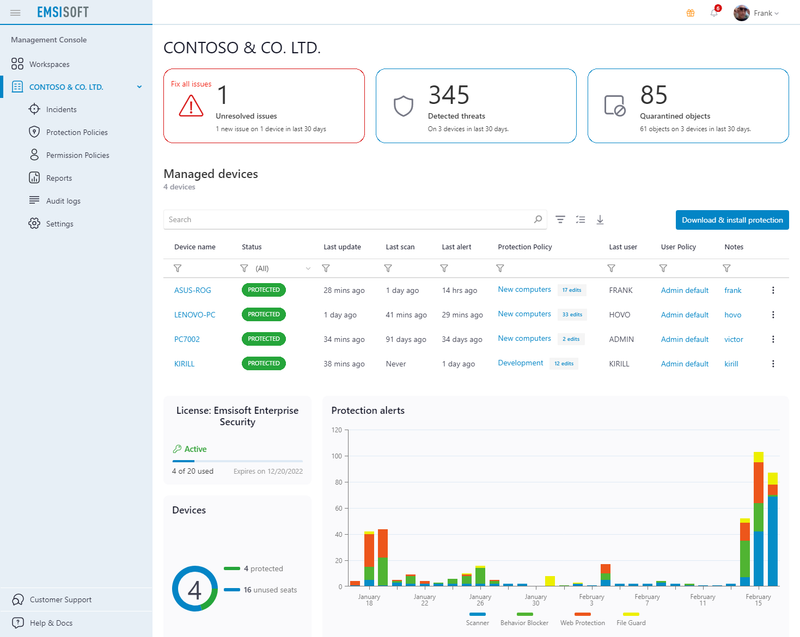This screenshot has width=800, height=637.
Task: Open Audit logs section
Action: click(63, 201)
